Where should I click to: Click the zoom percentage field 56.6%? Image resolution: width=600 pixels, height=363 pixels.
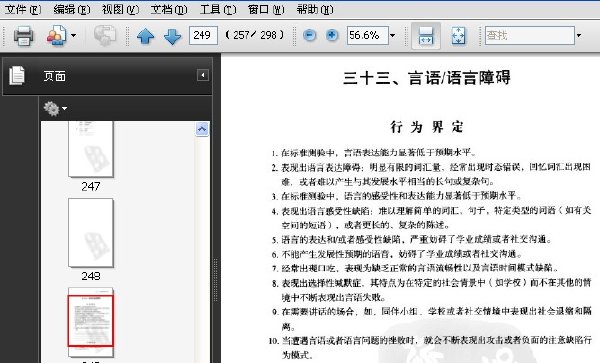[x=367, y=36]
